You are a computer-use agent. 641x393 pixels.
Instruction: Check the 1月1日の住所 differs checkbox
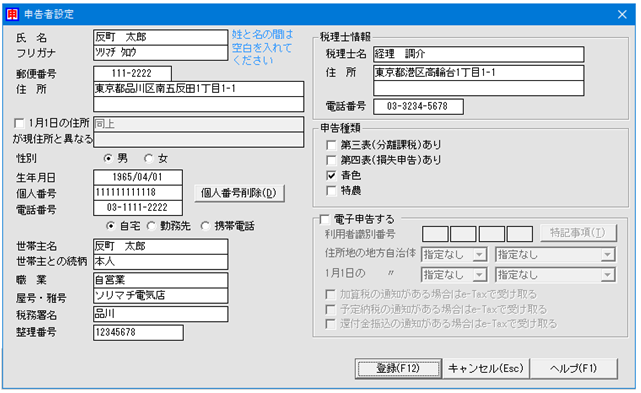pyautogui.click(x=19, y=123)
